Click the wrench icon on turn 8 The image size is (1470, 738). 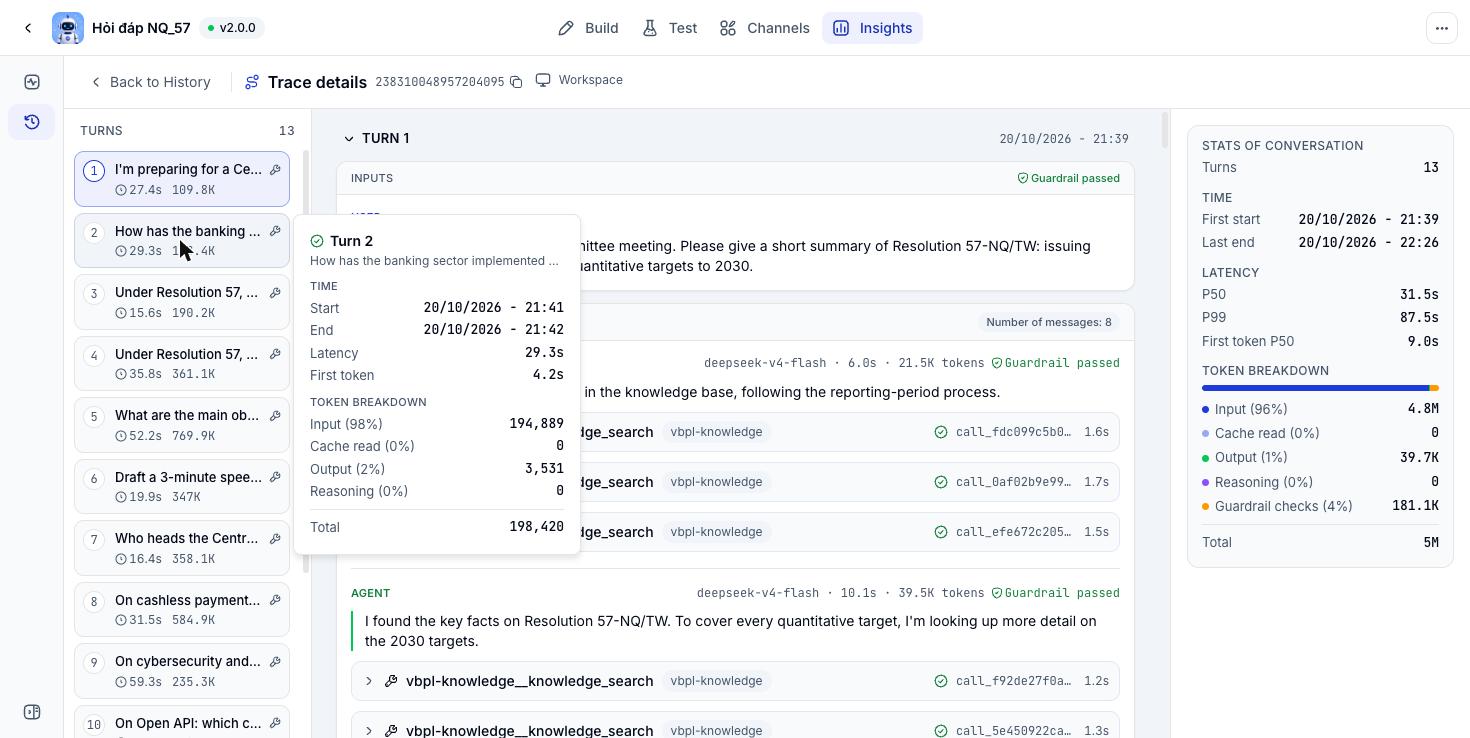[x=275, y=601]
